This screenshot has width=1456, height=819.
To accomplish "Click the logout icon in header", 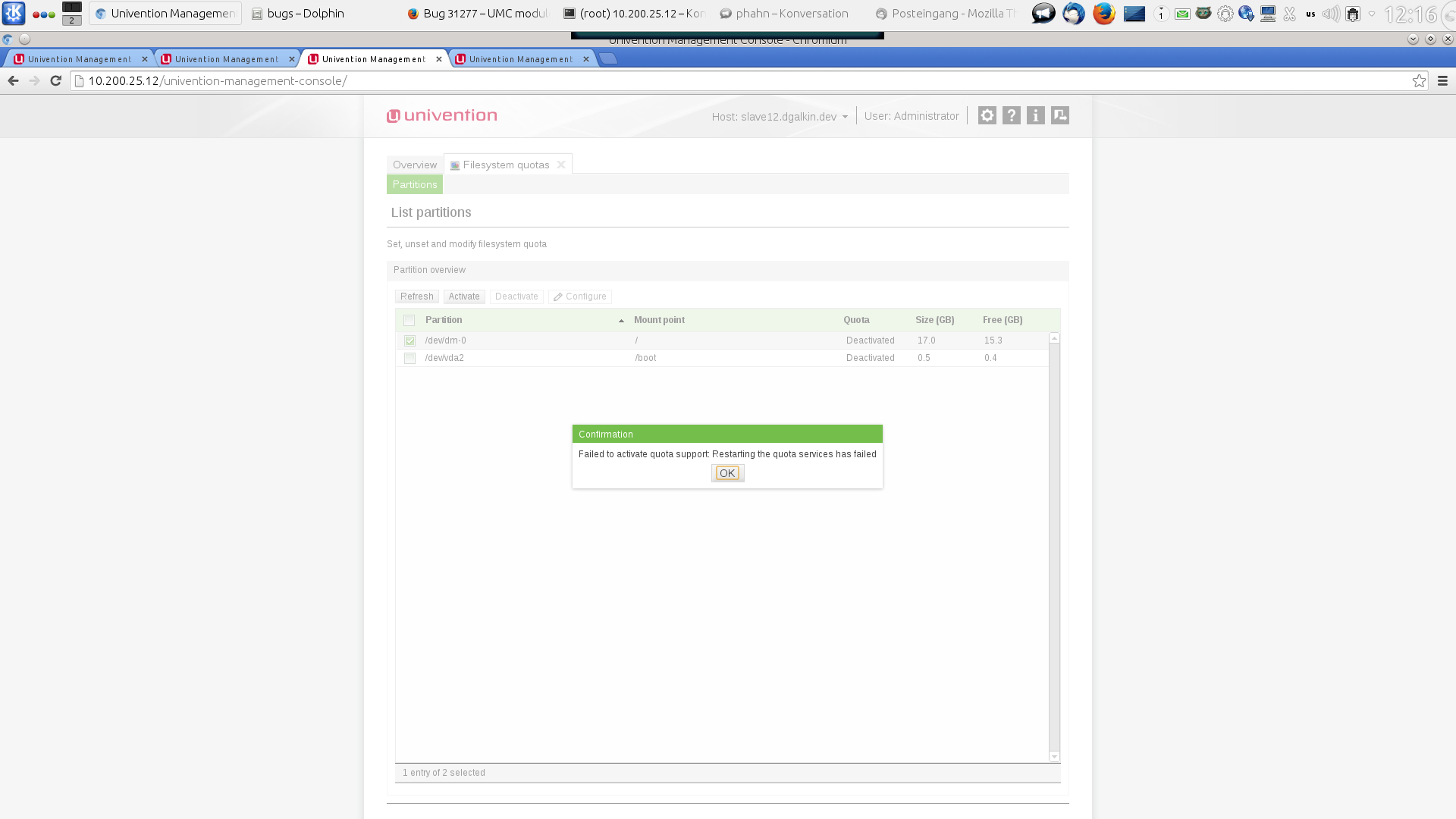I will tap(1059, 115).
